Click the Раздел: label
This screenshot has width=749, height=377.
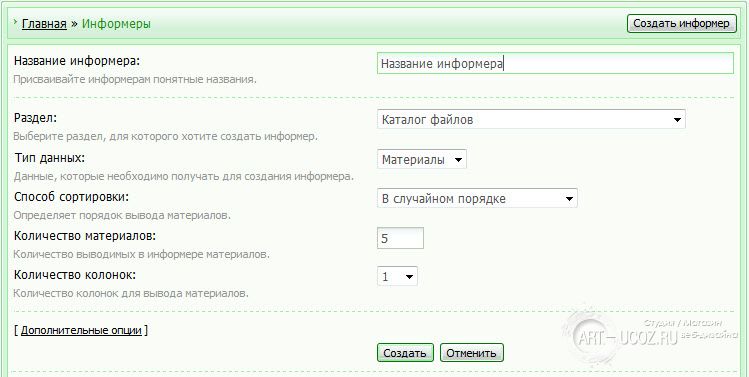coord(36,118)
